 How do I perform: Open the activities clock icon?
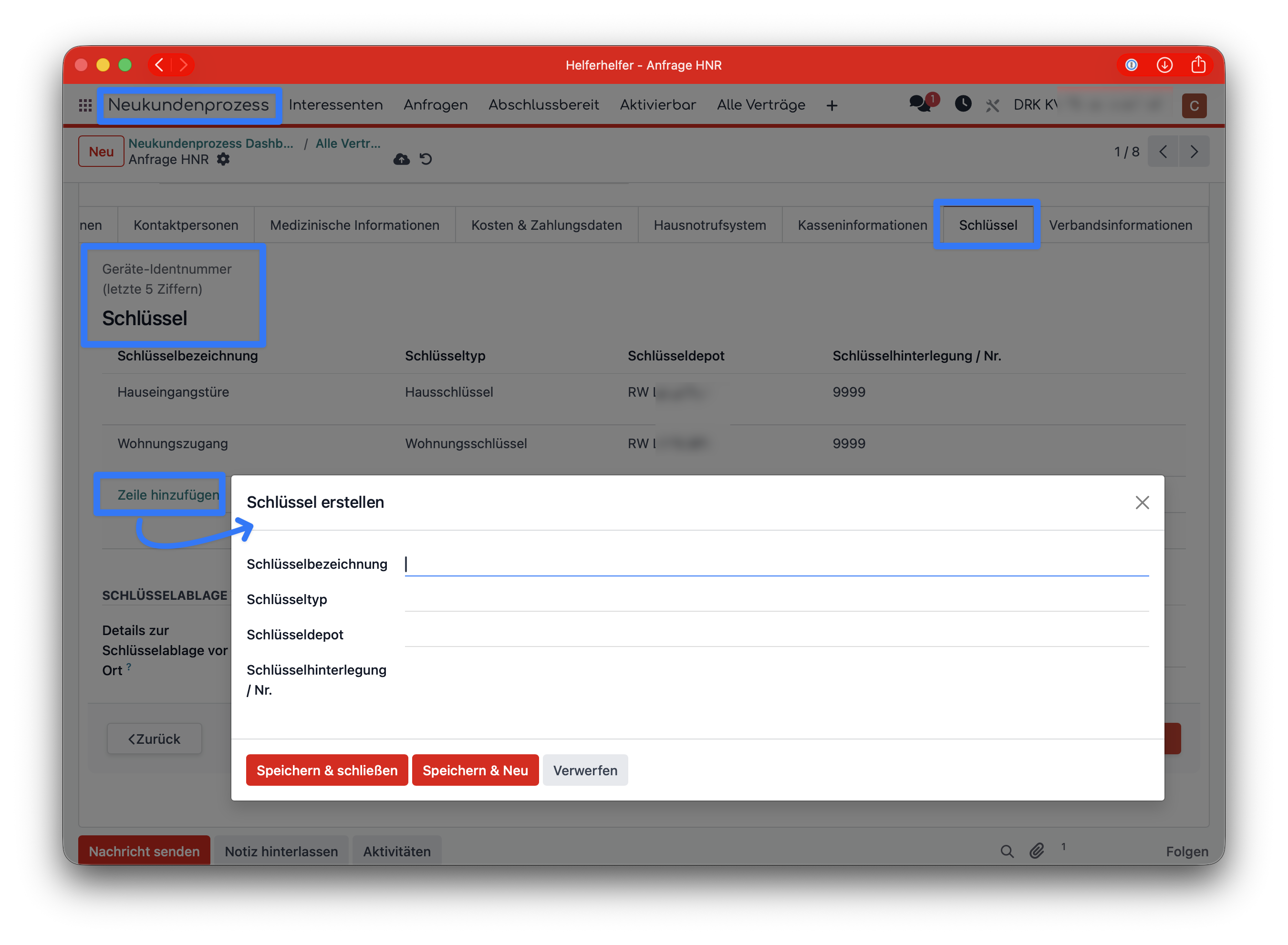[963, 103]
